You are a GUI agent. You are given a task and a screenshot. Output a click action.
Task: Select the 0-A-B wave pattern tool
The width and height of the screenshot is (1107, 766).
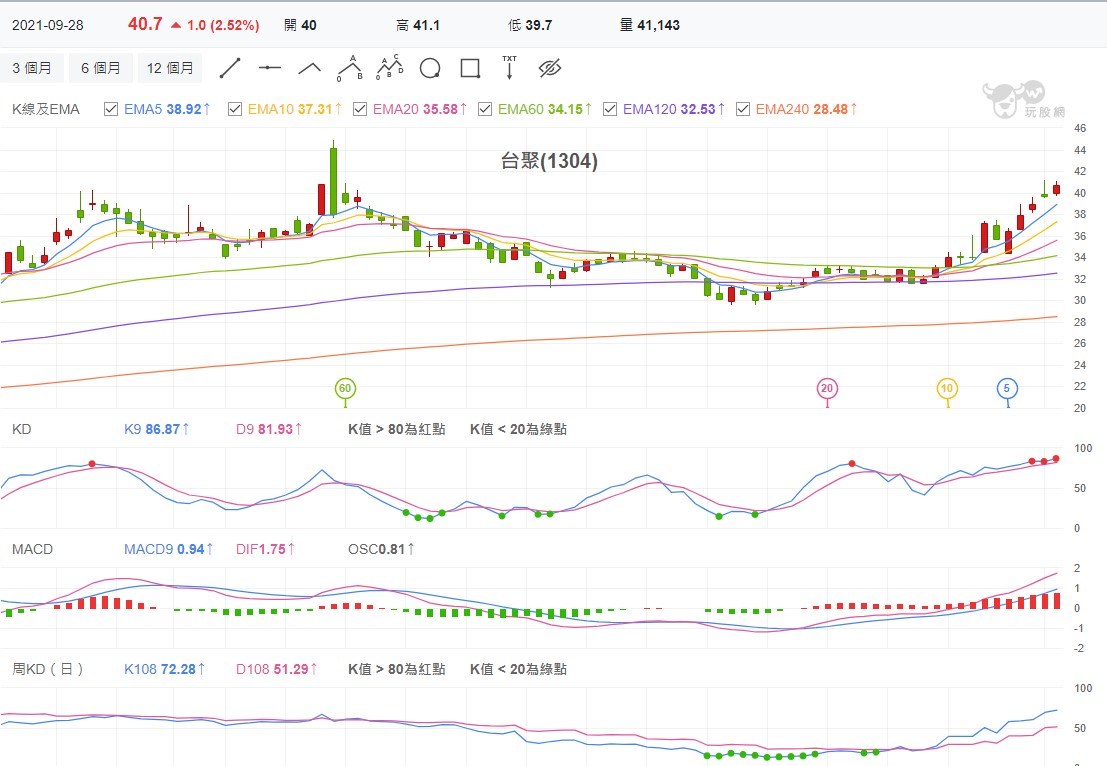click(x=348, y=68)
